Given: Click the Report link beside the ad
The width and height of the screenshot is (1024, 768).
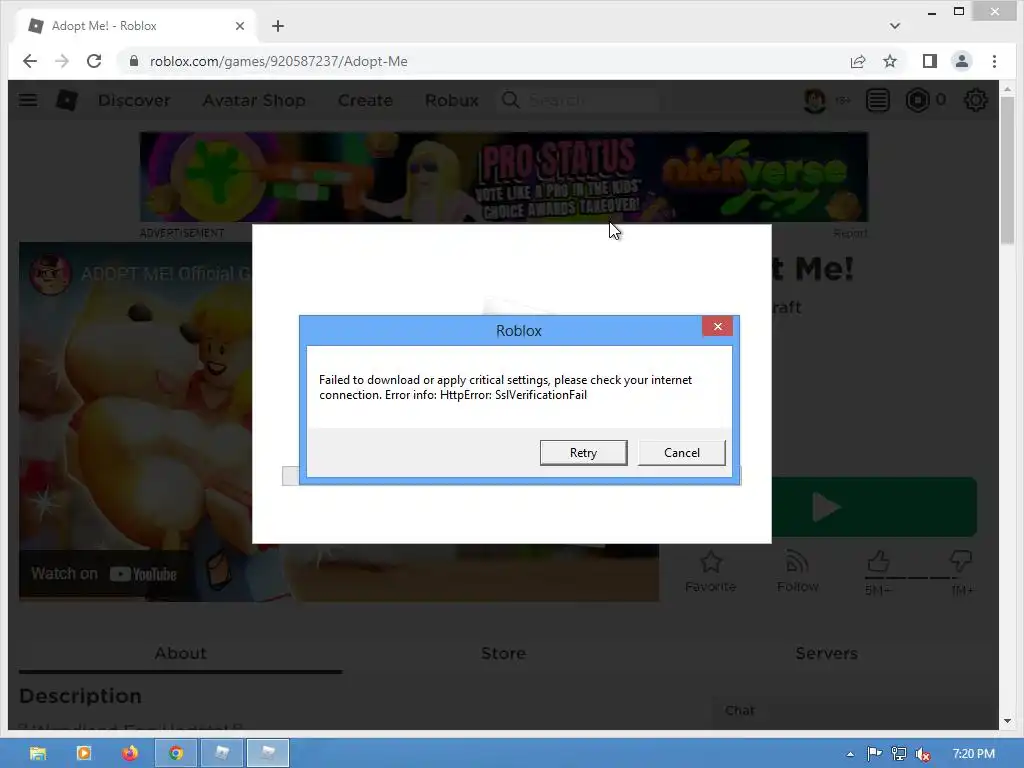Looking at the screenshot, I should (850, 233).
